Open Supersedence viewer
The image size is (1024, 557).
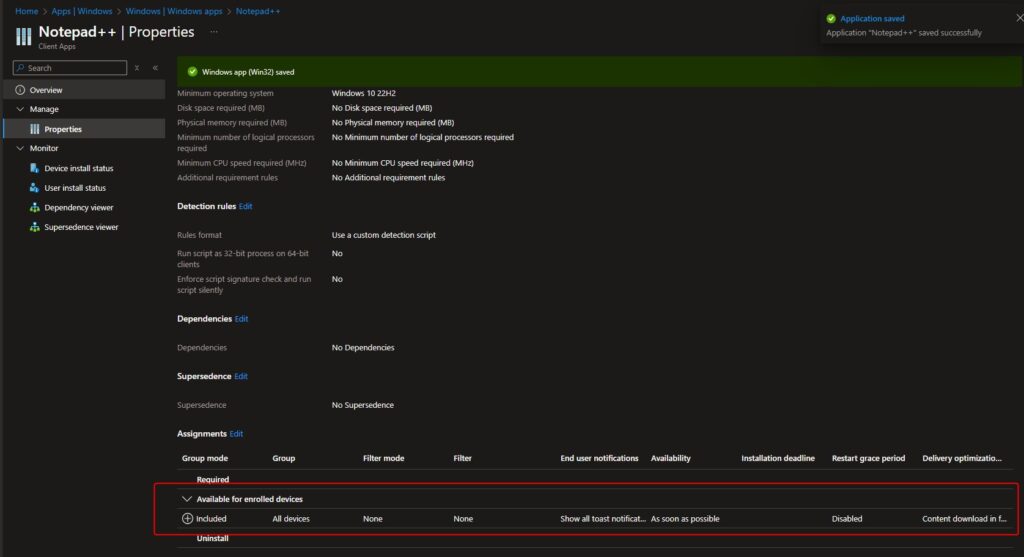coord(81,227)
